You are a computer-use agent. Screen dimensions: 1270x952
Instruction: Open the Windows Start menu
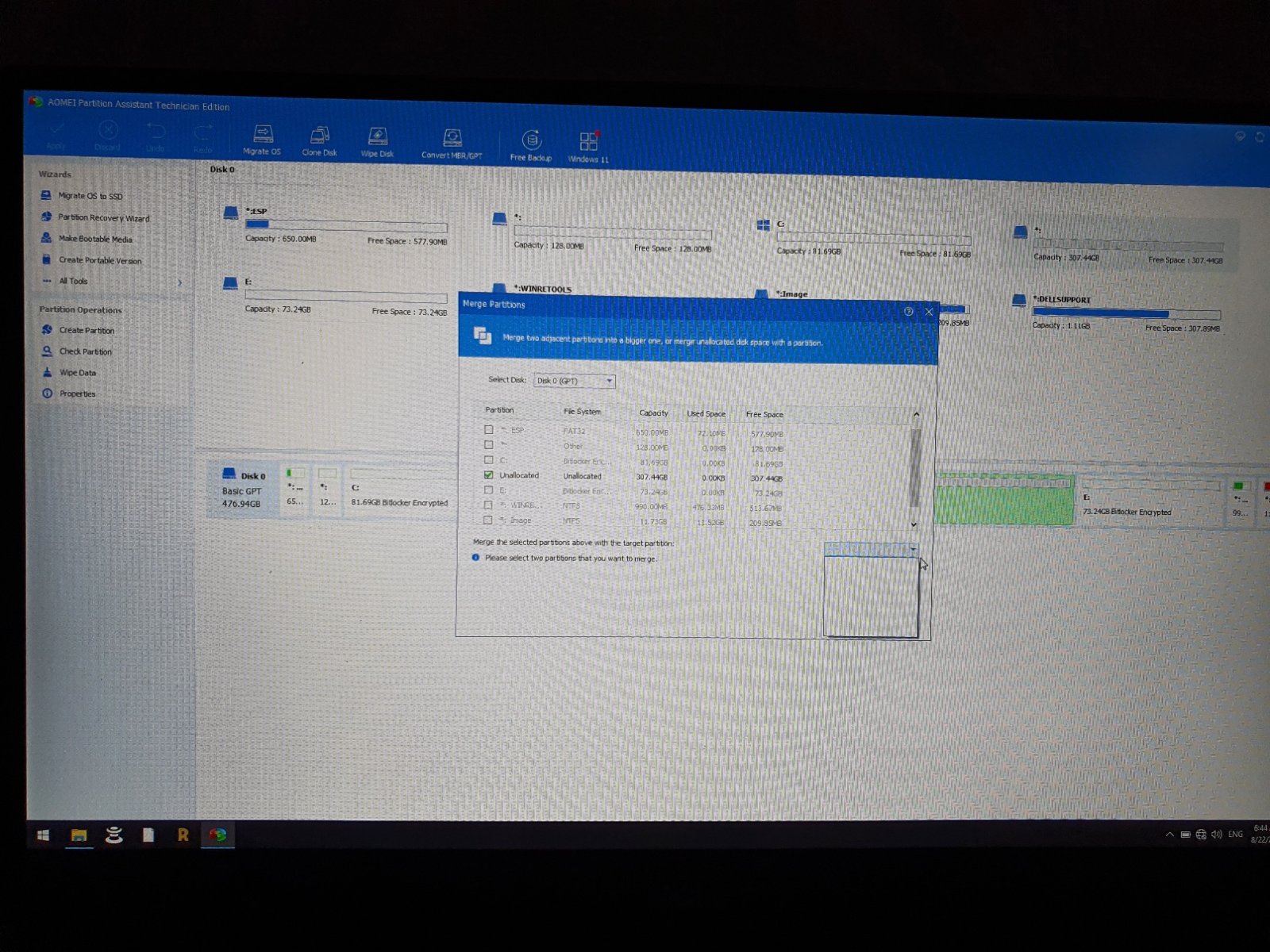click(44, 835)
